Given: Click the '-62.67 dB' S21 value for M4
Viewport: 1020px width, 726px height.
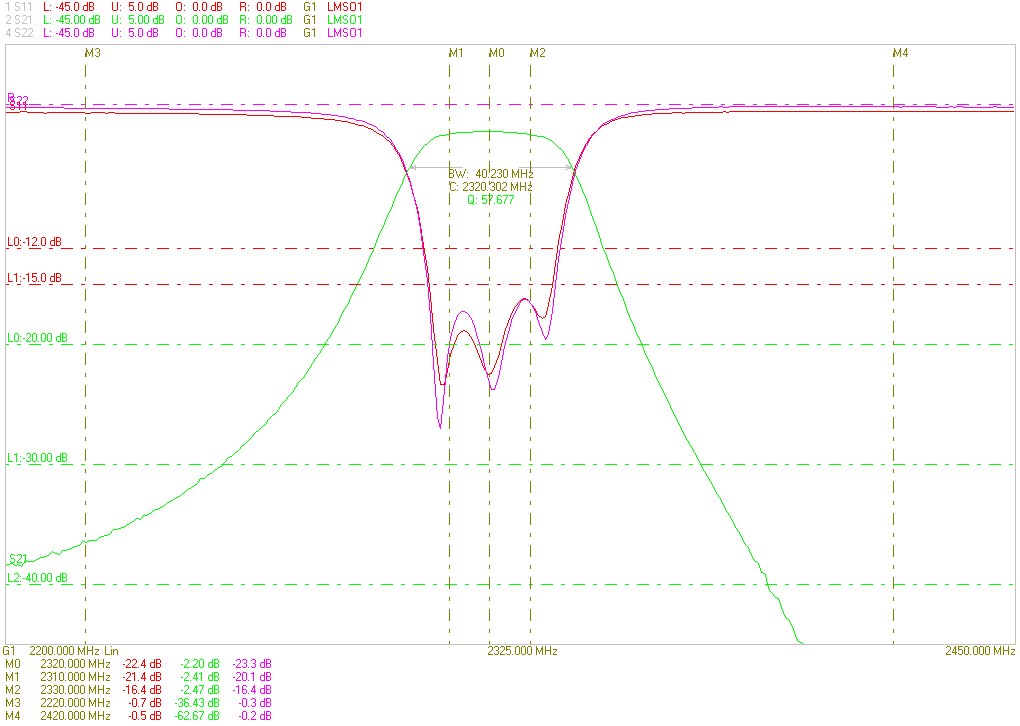Looking at the screenshot, I should point(197,716).
